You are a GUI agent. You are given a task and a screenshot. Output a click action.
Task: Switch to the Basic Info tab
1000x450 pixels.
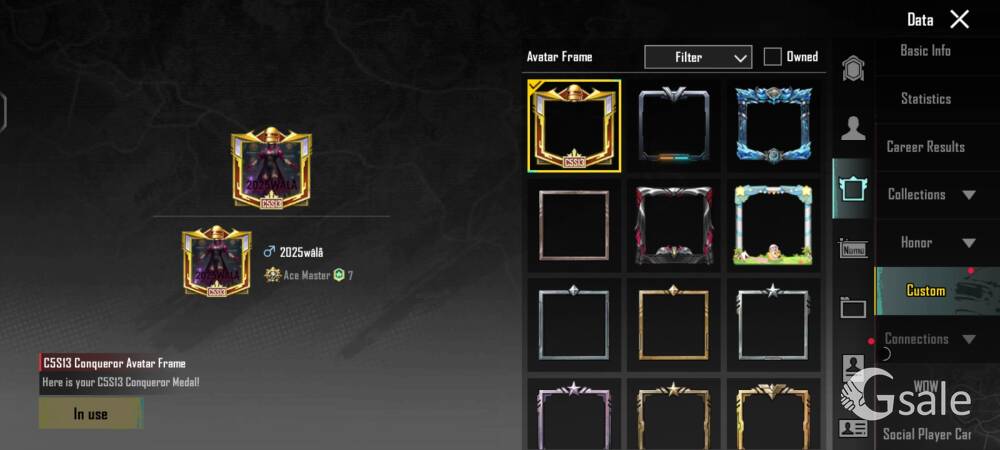click(925, 51)
